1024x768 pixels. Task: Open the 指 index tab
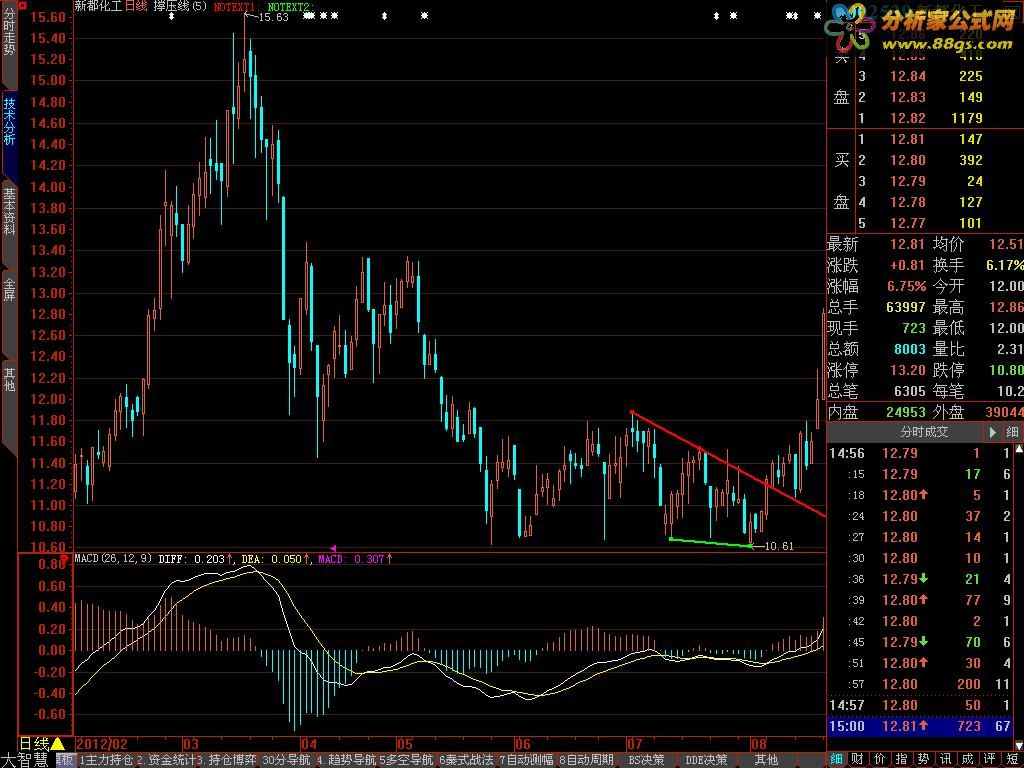pyautogui.click(x=901, y=759)
